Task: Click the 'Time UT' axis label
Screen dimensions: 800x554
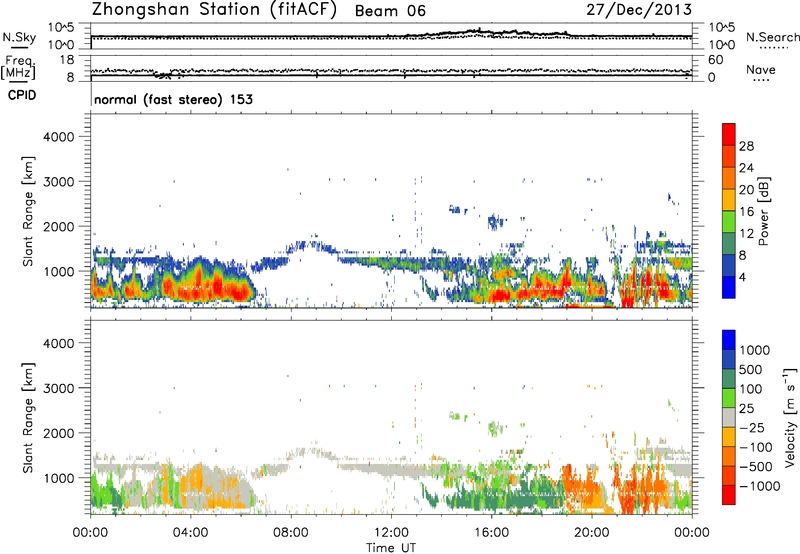Action: point(391,548)
